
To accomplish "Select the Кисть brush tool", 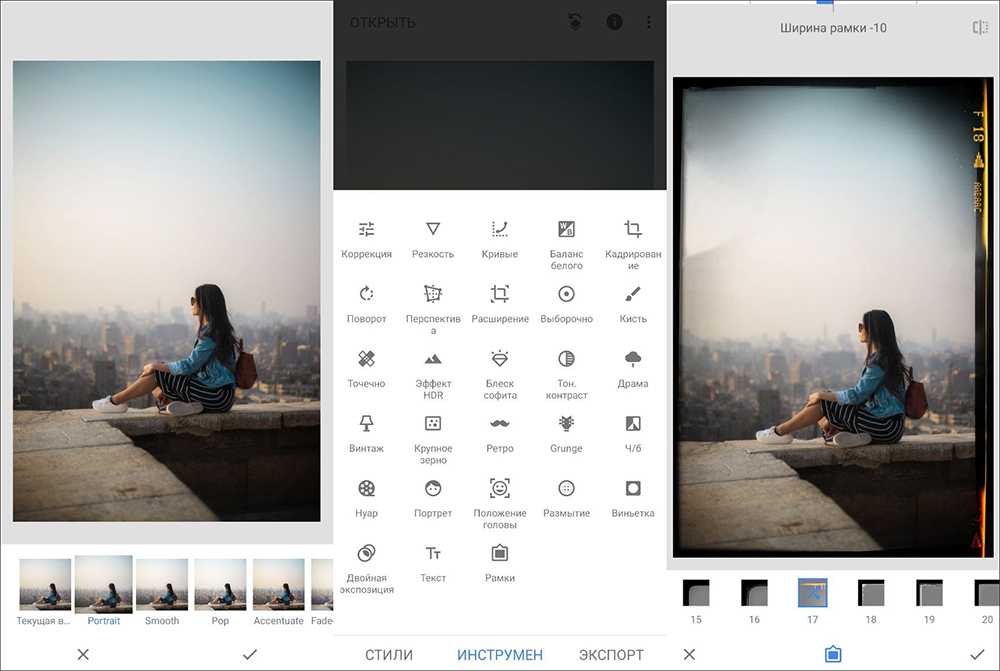I will 632,304.
